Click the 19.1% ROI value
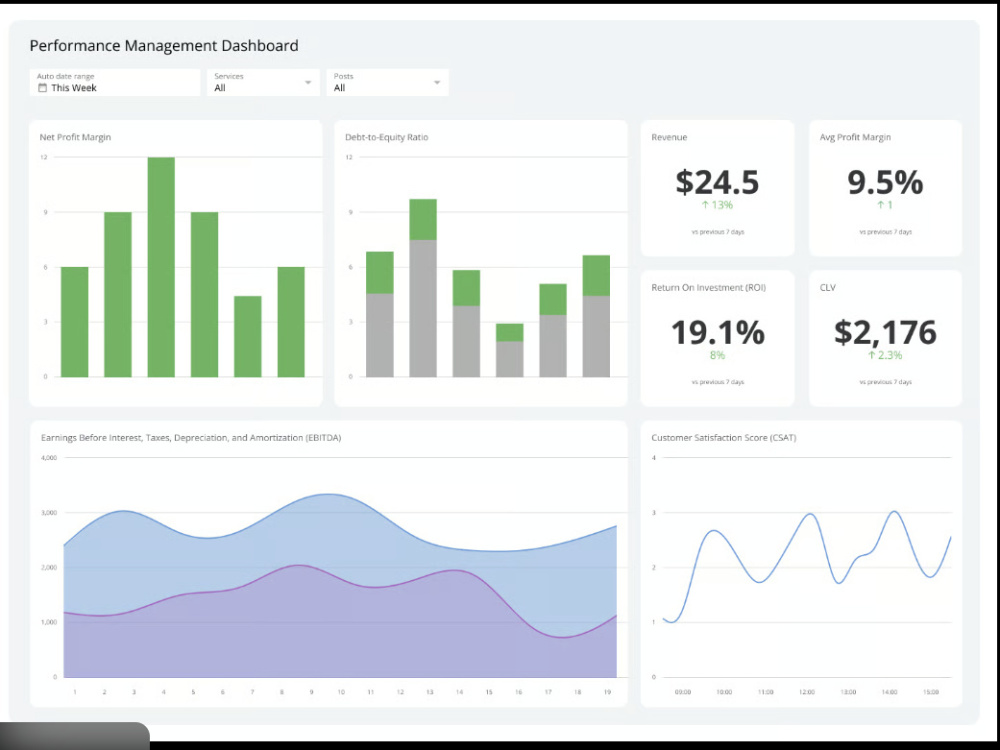 coord(717,332)
